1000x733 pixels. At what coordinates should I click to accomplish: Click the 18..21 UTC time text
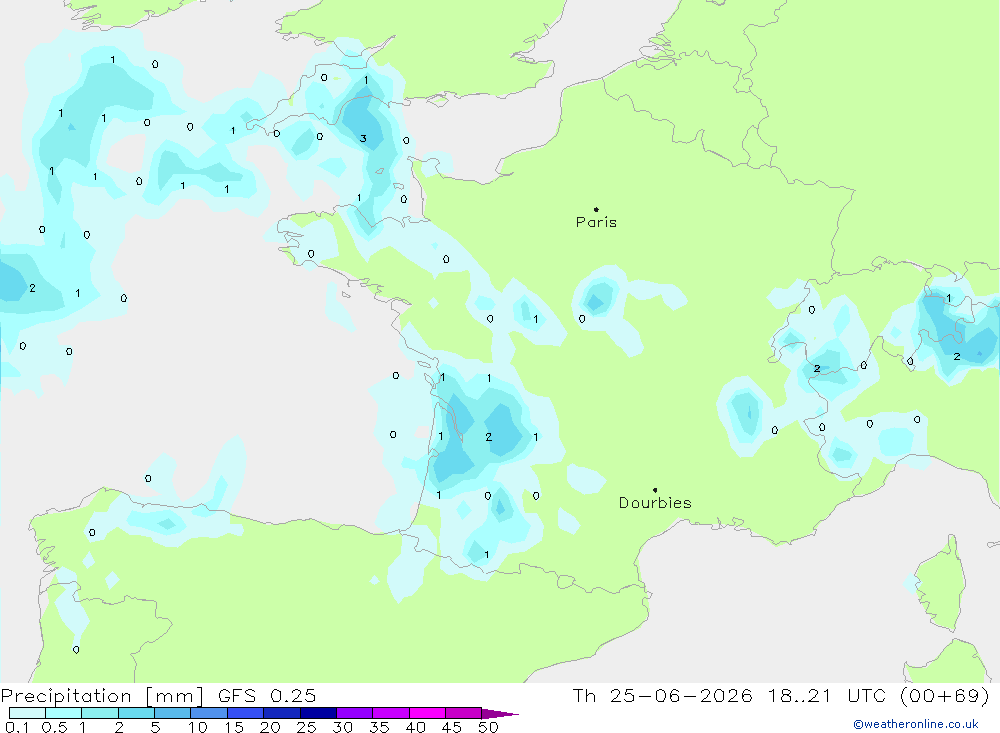point(828,696)
